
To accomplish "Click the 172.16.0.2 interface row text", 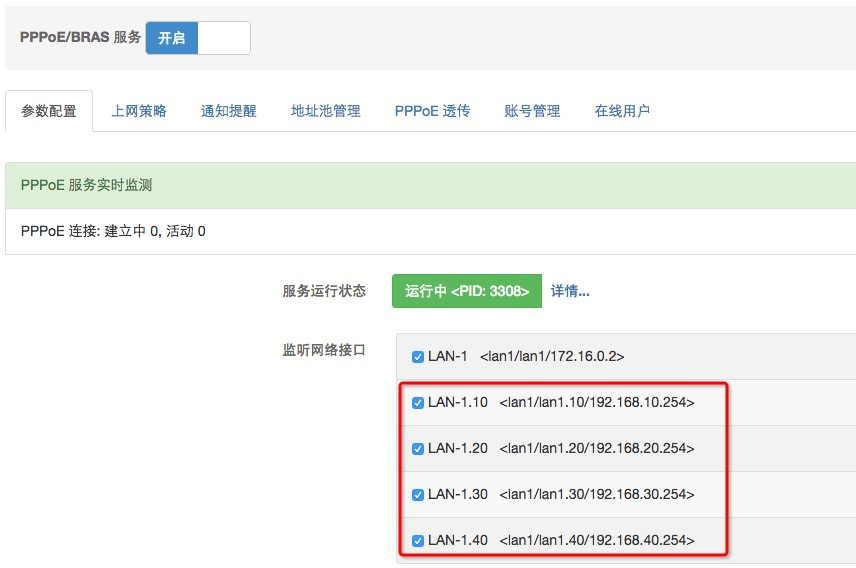I will (x=552, y=357).
